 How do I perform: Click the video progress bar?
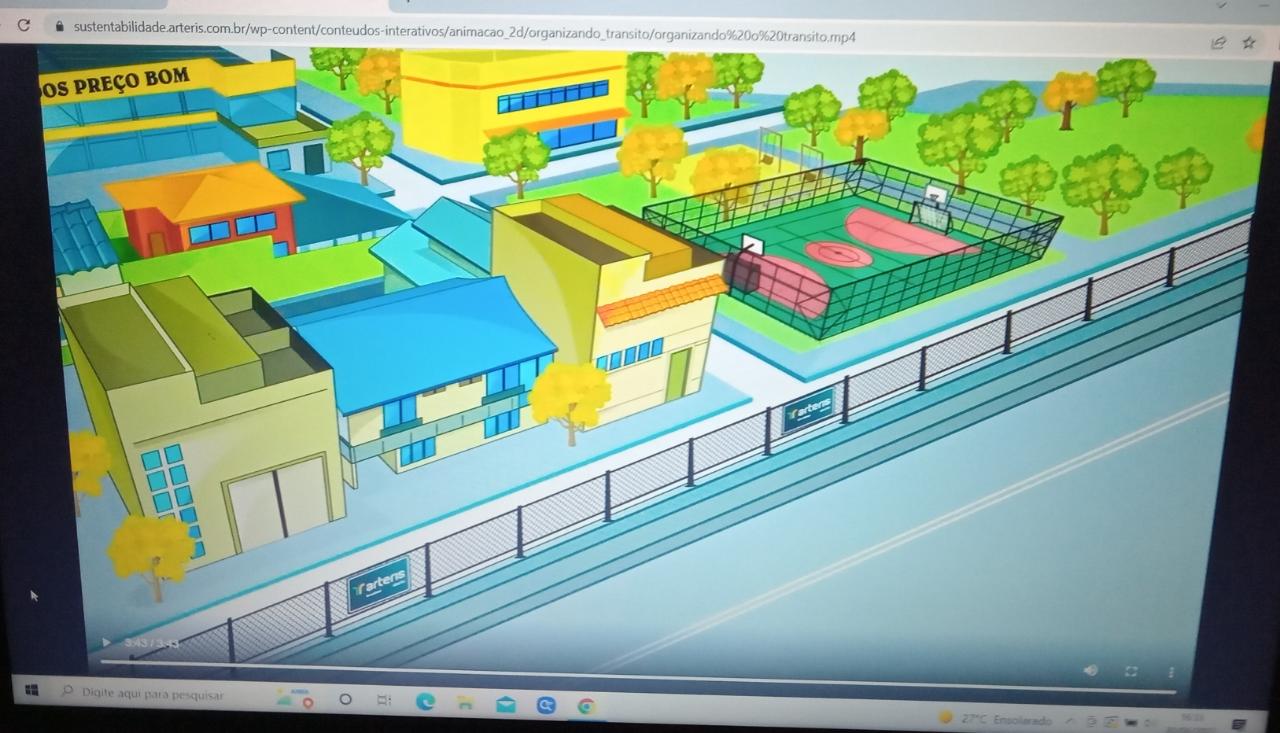click(x=638, y=677)
